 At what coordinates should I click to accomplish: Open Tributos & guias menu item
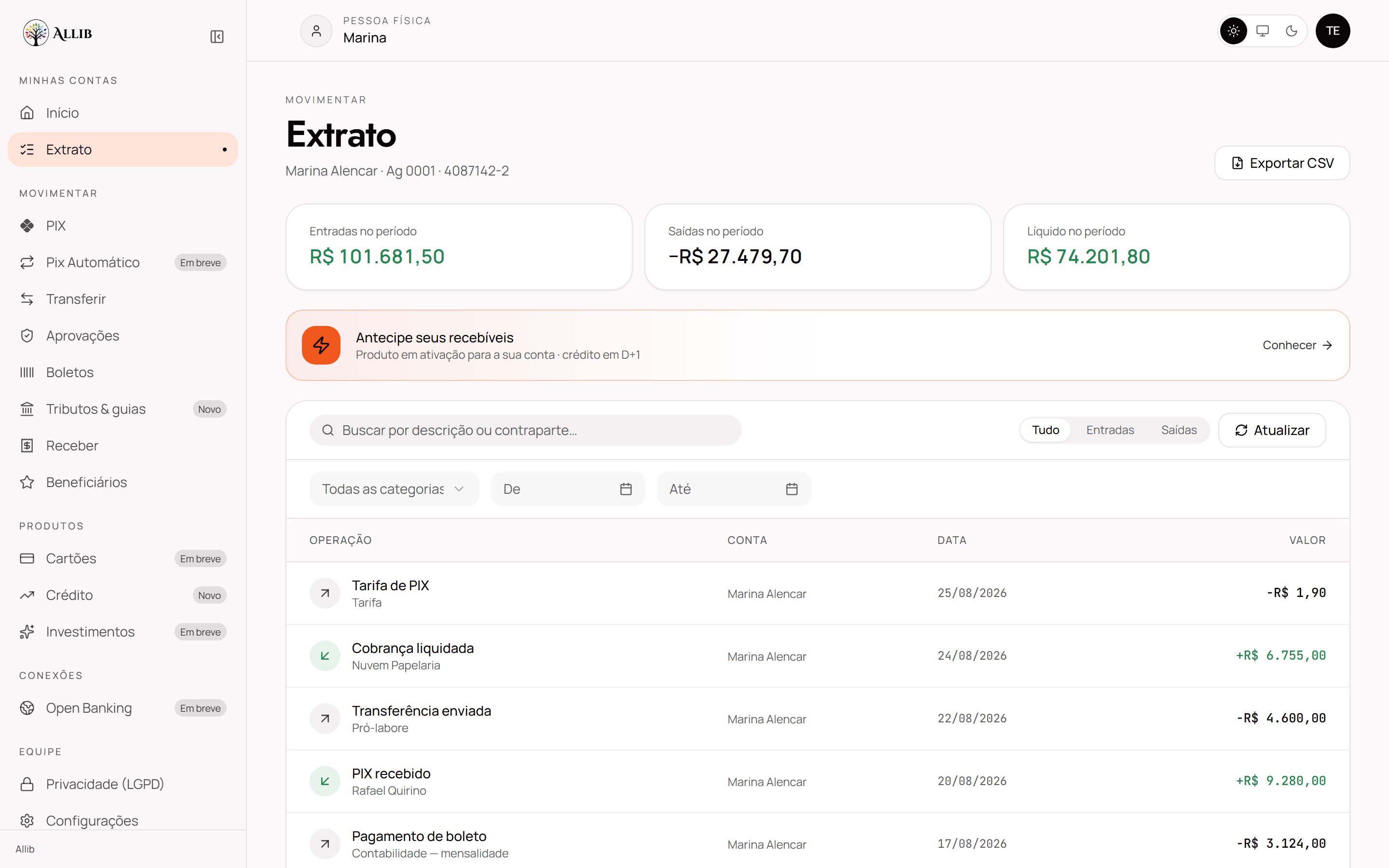123,409
